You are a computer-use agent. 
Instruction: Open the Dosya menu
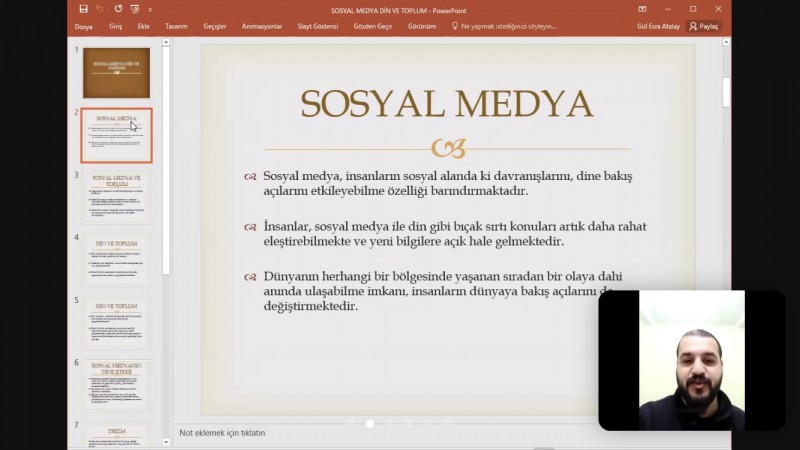(x=83, y=26)
